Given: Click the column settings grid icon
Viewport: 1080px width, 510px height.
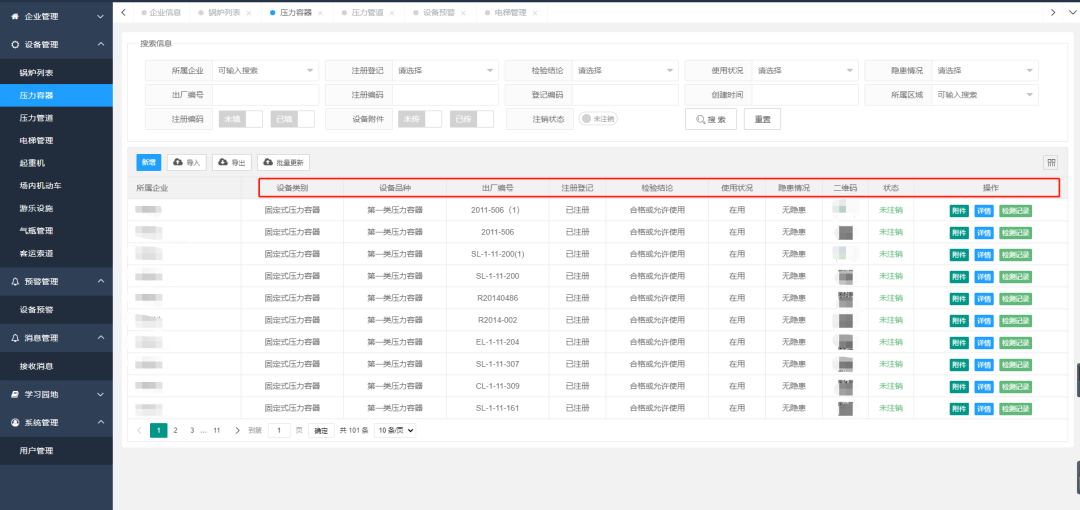Looking at the screenshot, I should 1050,162.
